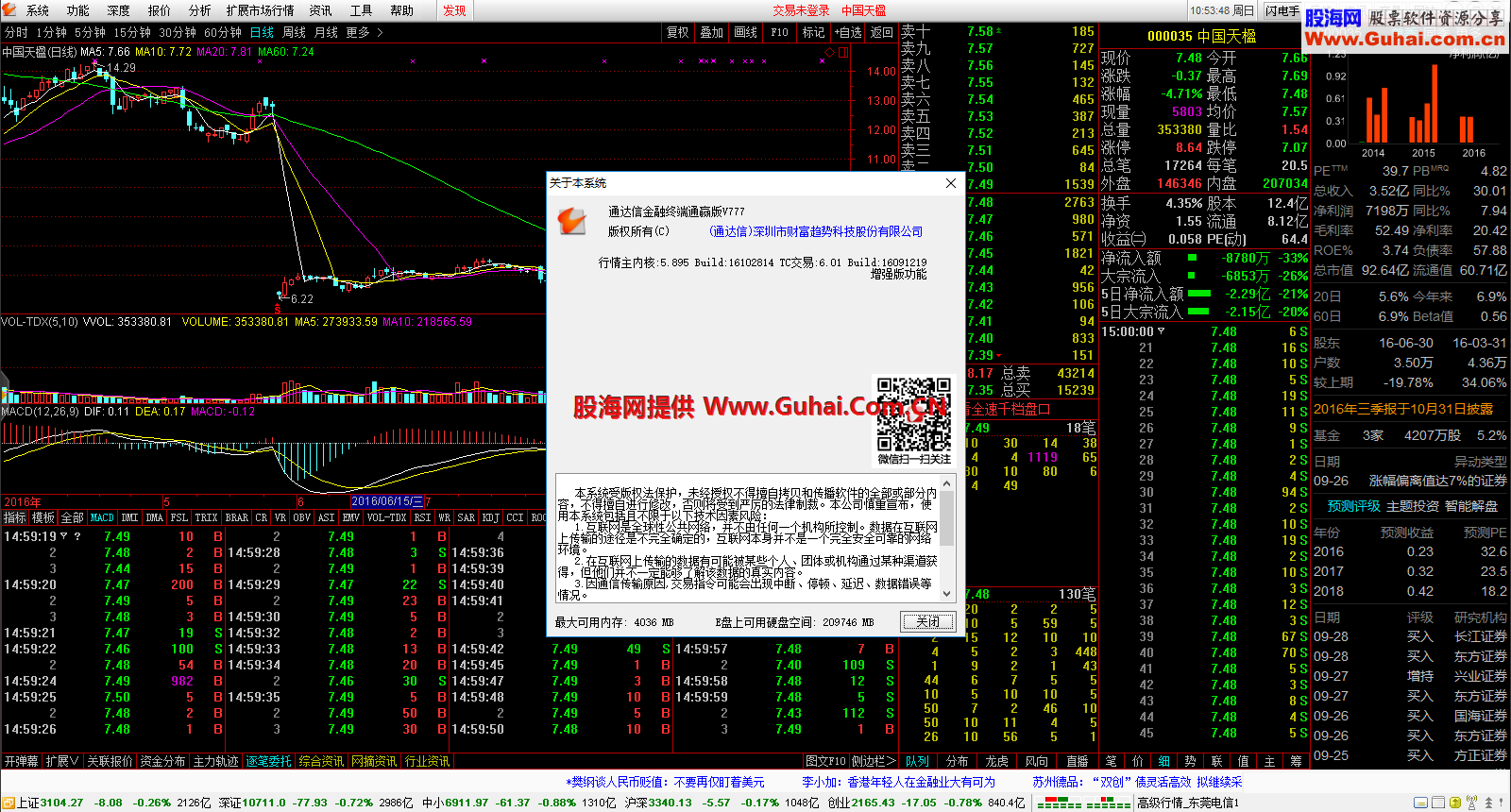Select the KDJ indicator tab

point(491,517)
